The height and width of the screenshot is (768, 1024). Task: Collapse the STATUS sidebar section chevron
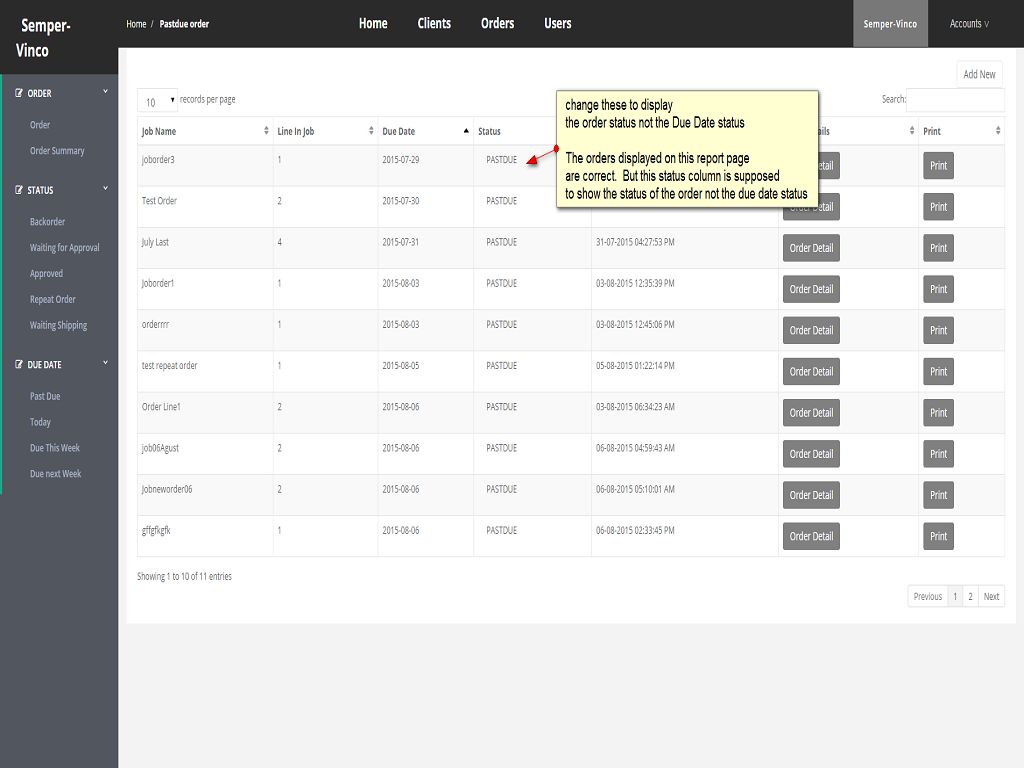(x=105, y=188)
